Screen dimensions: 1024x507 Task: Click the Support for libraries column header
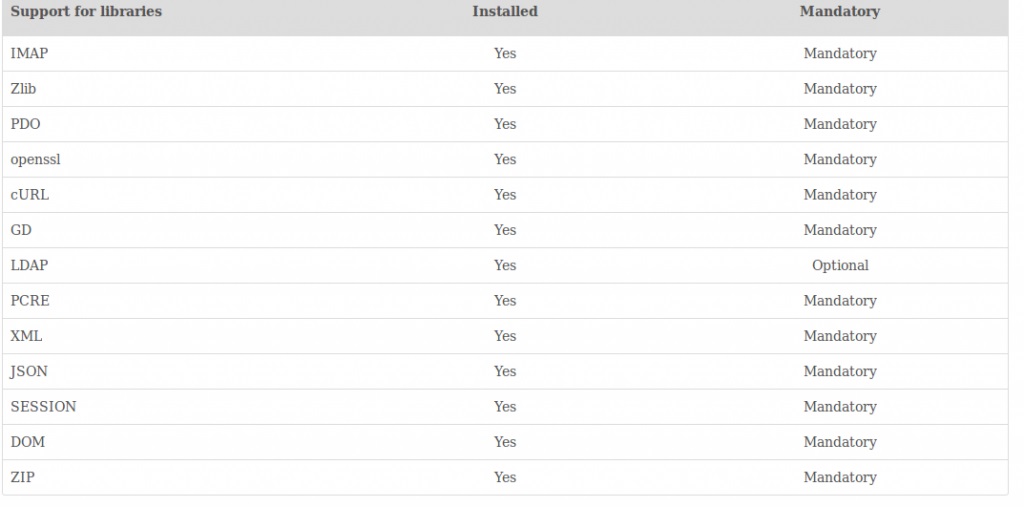coord(86,12)
